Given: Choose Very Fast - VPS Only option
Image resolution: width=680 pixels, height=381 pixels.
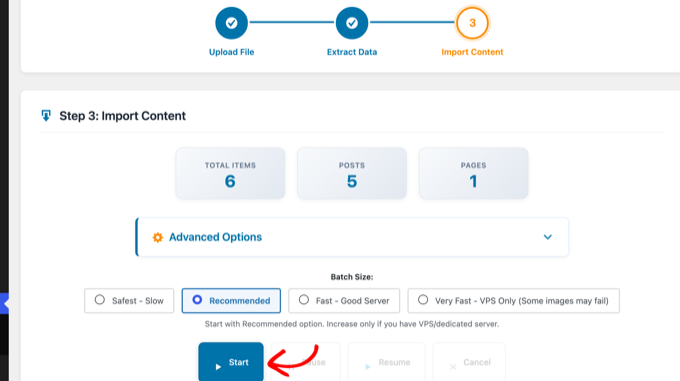Looking at the screenshot, I should (513, 301).
